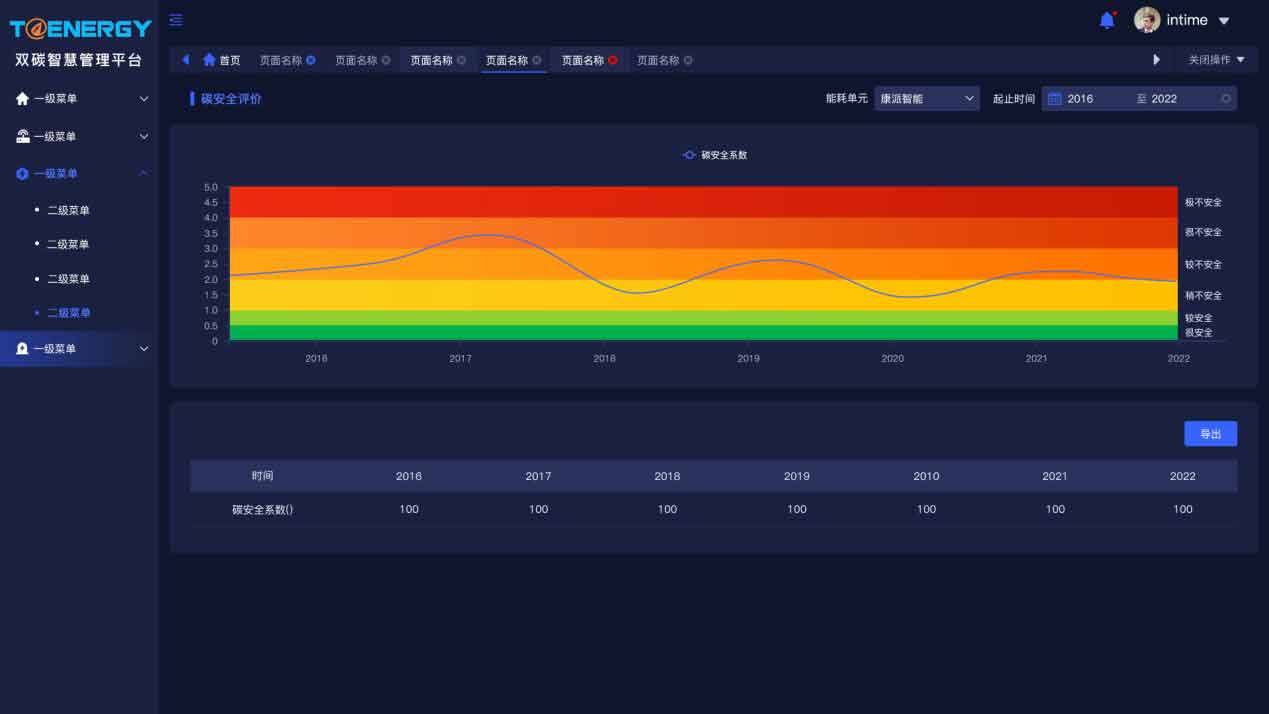
Task: Click the 2022 table header cell
Action: 1183,476
